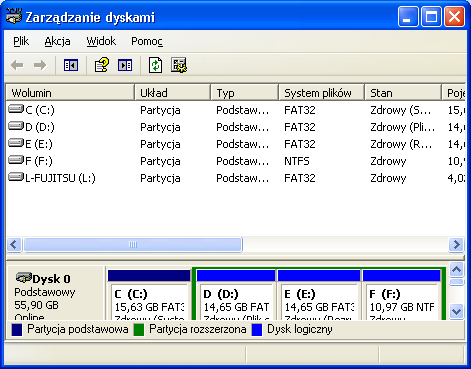Click the volume list left scroll arrow
The image size is (471, 369).
(x=14, y=245)
